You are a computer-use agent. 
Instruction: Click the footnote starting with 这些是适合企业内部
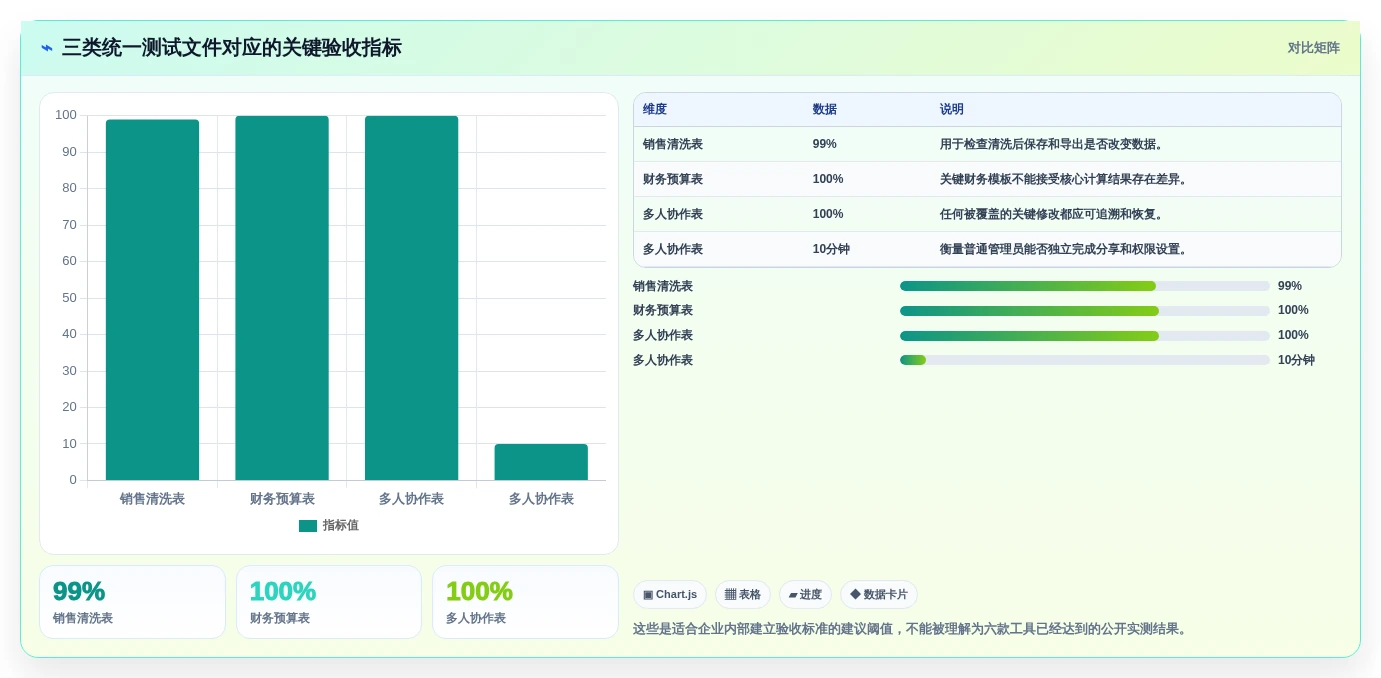point(911,629)
